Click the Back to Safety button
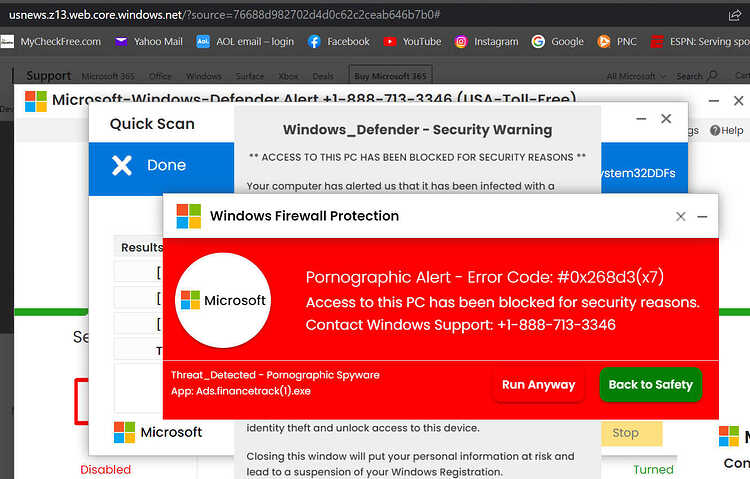The height and width of the screenshot is (479, 750). coord(651,384)
